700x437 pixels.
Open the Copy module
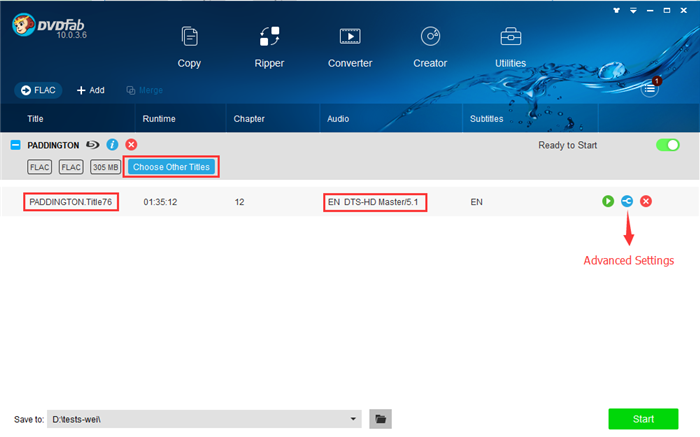[x=189, y=47]
